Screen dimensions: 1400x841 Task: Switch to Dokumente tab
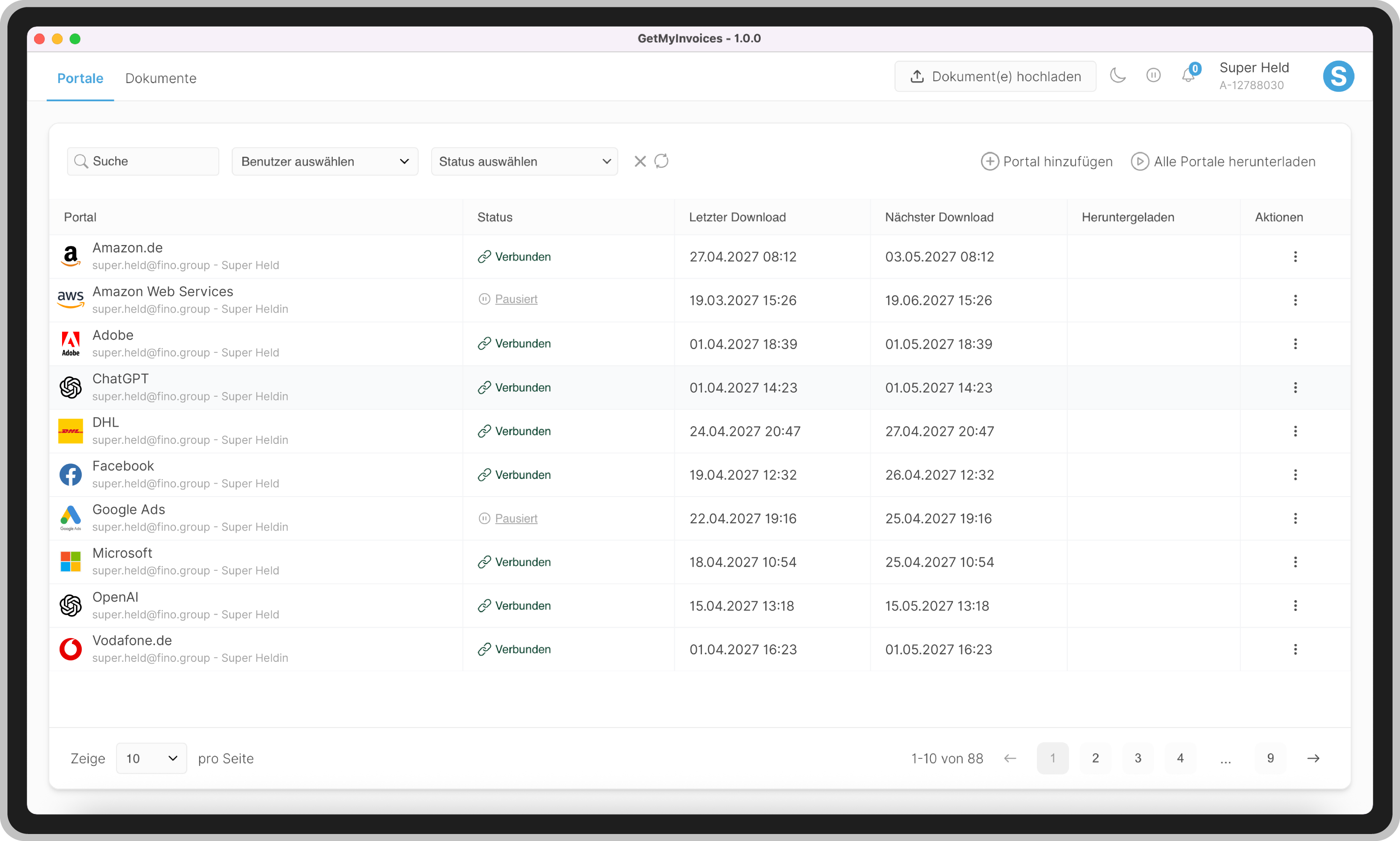pos(161,78)
